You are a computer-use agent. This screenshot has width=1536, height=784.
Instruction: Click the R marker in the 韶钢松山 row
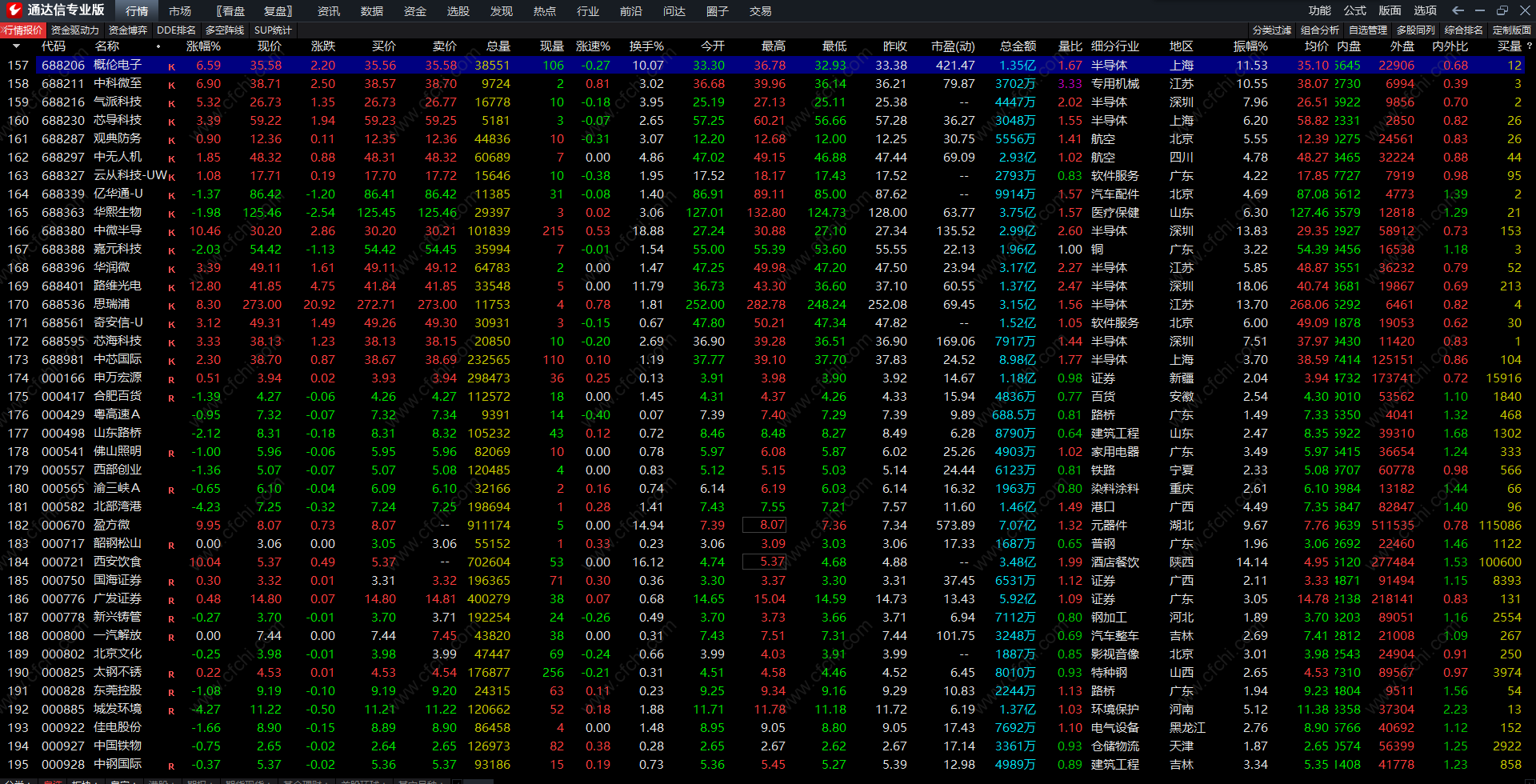pos(171,545)
